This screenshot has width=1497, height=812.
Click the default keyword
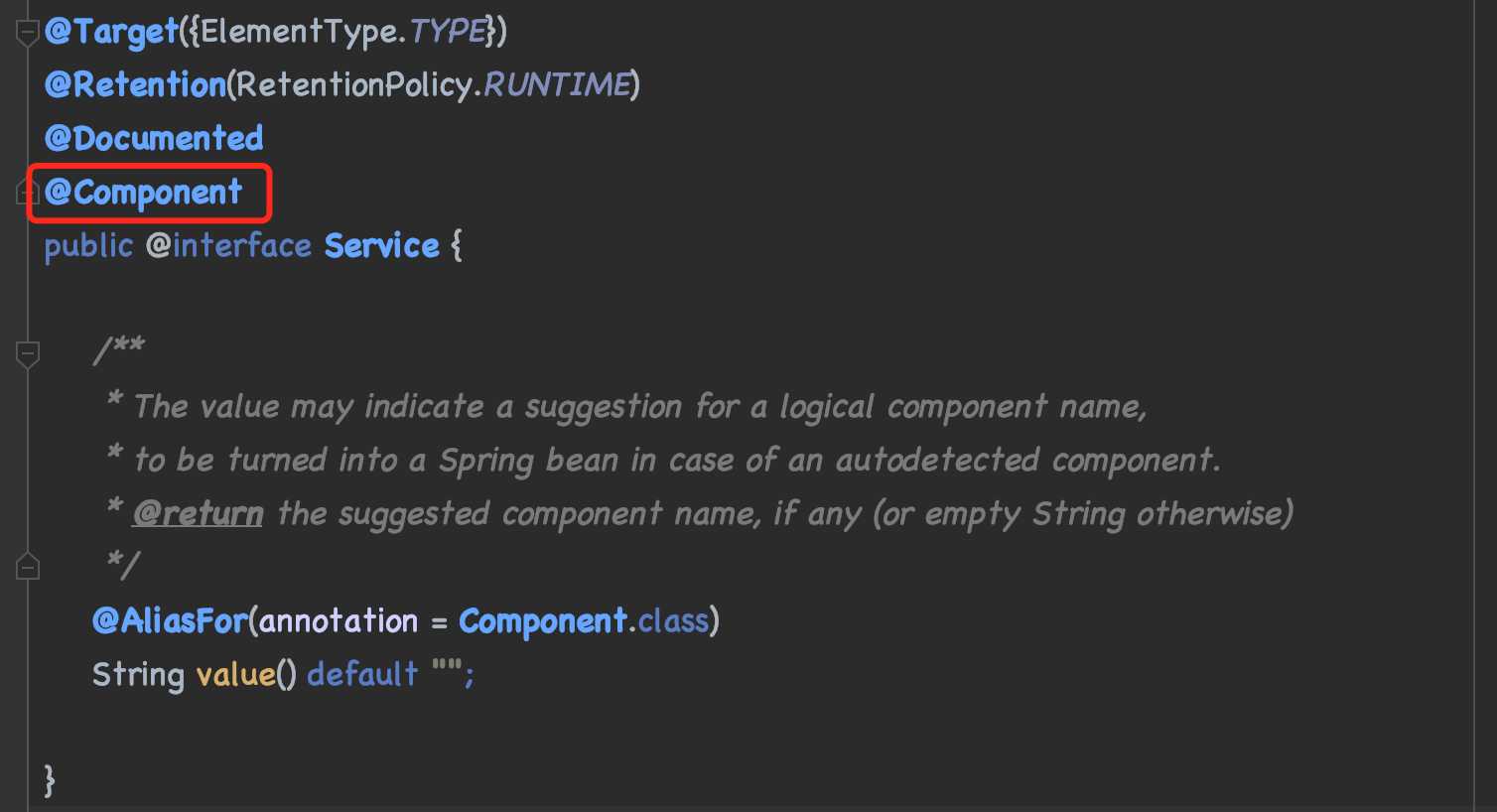(x=363, y=675)
